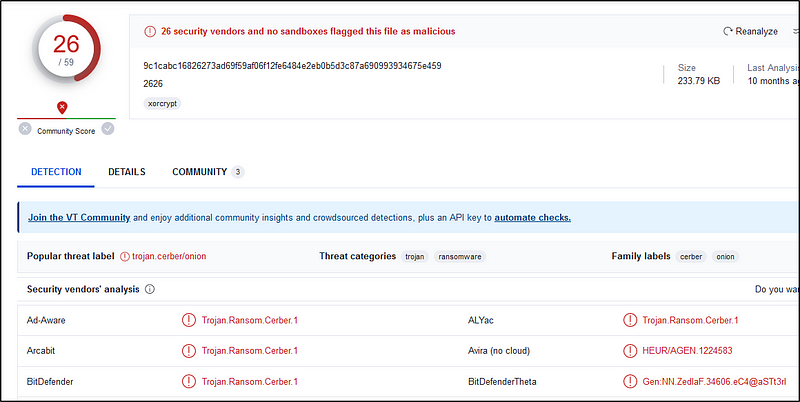Select the ransomware threat category tag
800x402 pixels.
coord(459,256)
